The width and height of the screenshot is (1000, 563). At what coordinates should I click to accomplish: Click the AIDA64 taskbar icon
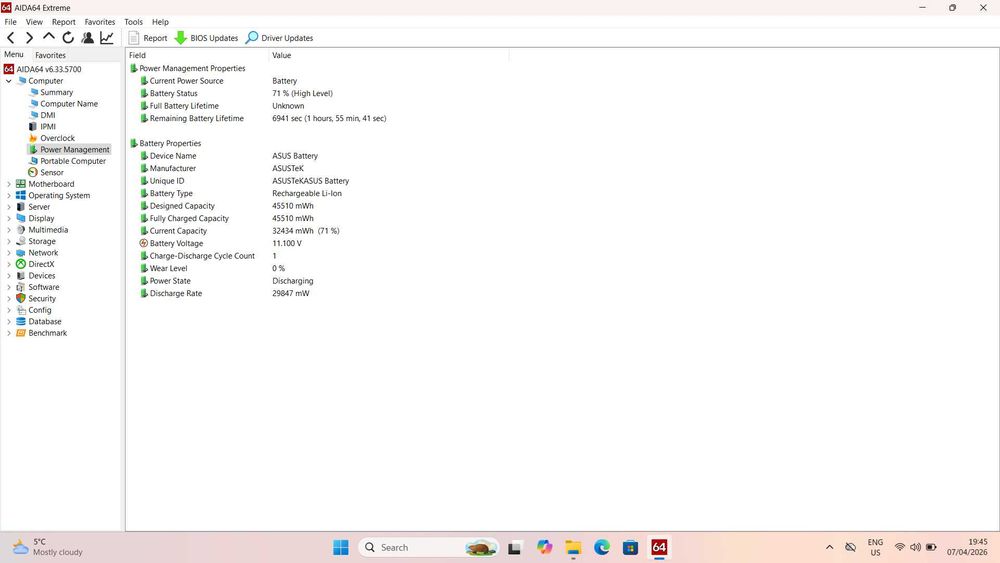(x=659, y=547)
